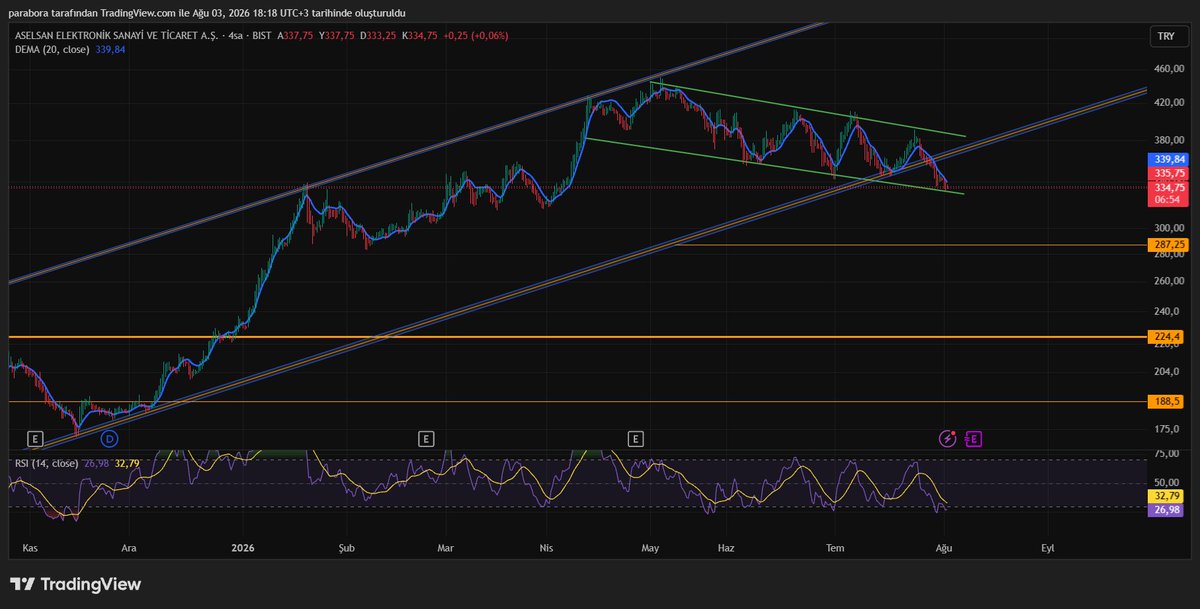The image size is (1200, 609).
Task: Click the RSI value 32,79 in legend
Action: (x=127, y=463)
